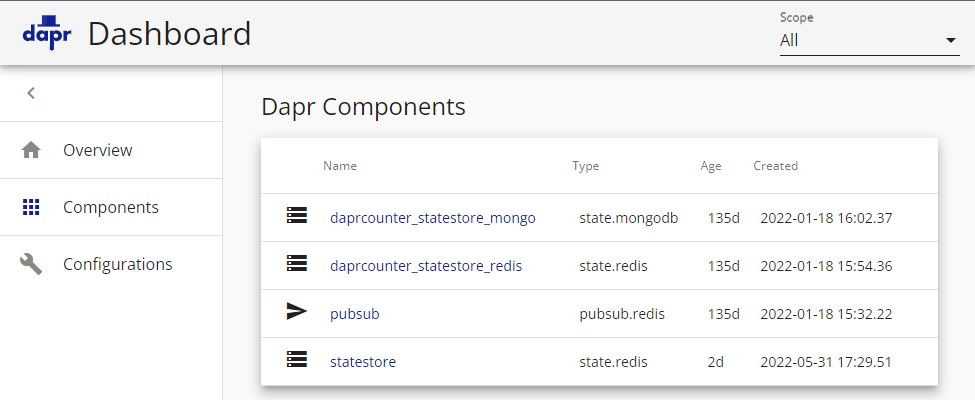Click the Dapr logo icon
The width and height of the screenshot is (975, 400).
tap(48, 33)
